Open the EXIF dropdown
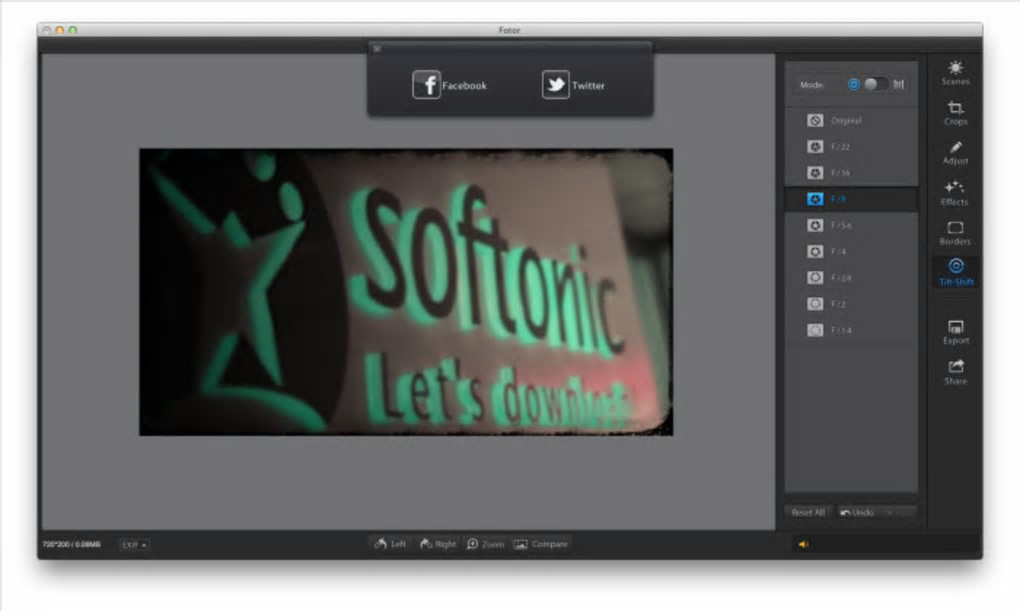This screenshot has width=1020, height=611. (x=135, y=545)
